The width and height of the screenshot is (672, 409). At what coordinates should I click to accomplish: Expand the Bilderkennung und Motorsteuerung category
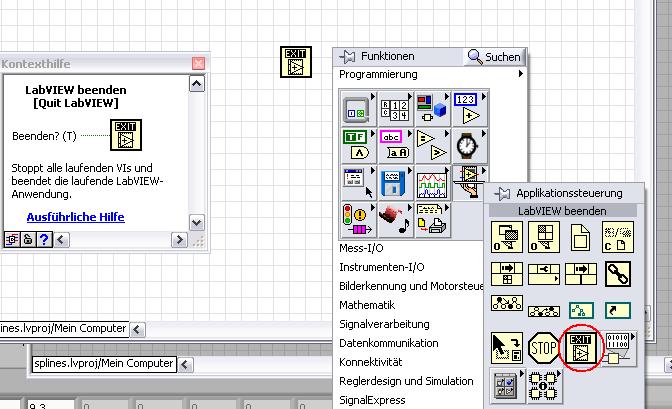pyautogui.click(x=411, y=286)
